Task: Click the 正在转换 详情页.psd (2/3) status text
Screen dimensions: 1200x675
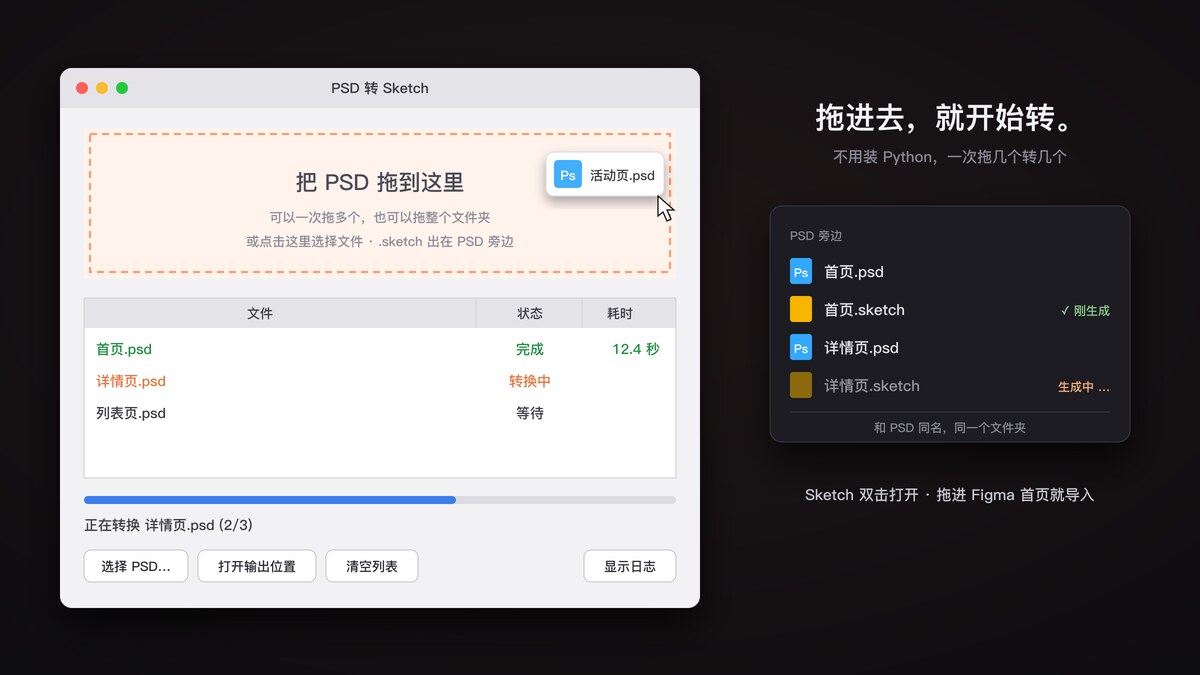Action: click(168, 525)
